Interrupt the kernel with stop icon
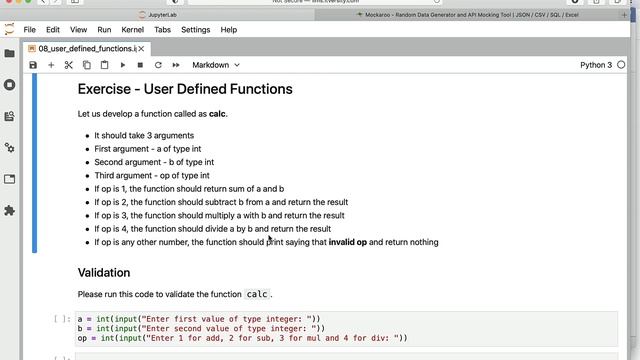 coord(140,65)
